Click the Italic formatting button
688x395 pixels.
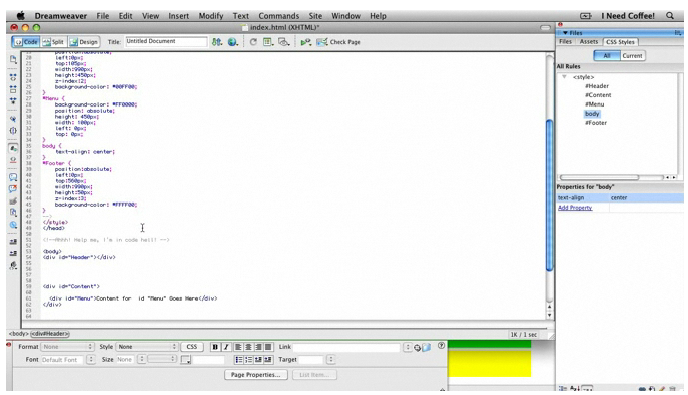click(x=226, y=347)
